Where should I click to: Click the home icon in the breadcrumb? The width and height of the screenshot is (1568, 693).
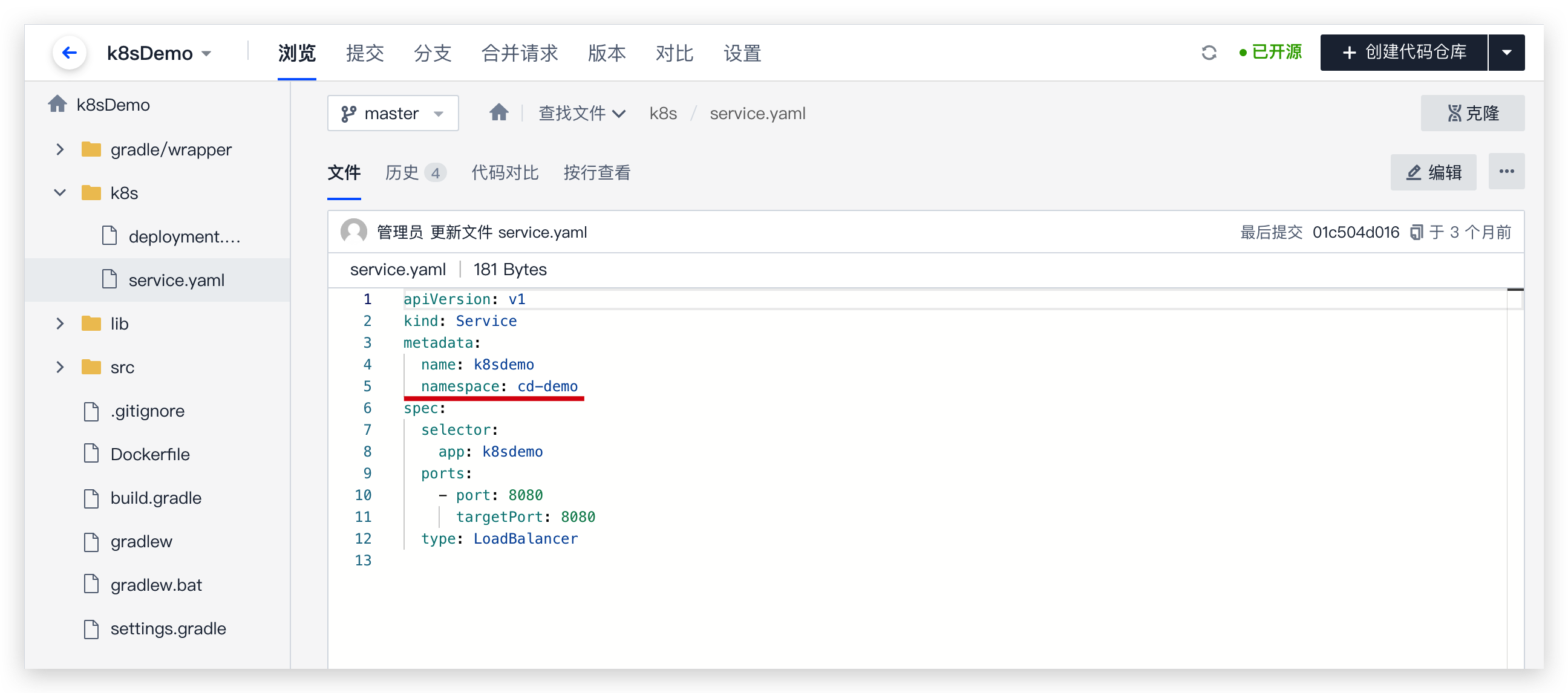pyautogui.click(x=498, y=112)
